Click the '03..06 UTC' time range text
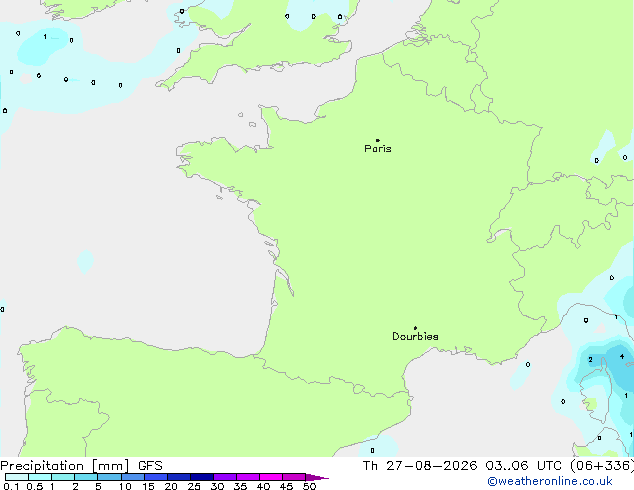The height and width of the screenshot is (490, 634). point(524,466)
